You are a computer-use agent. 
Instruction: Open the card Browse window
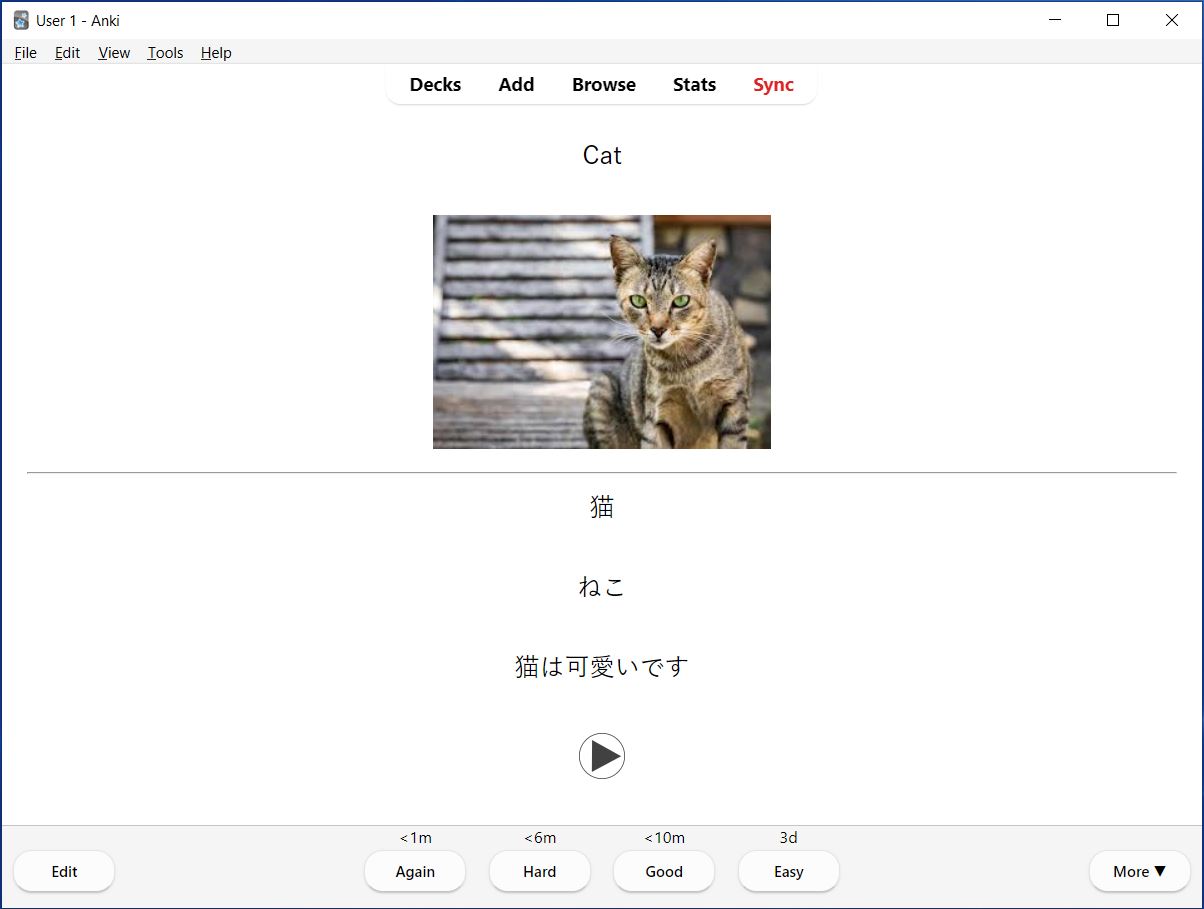604,85
